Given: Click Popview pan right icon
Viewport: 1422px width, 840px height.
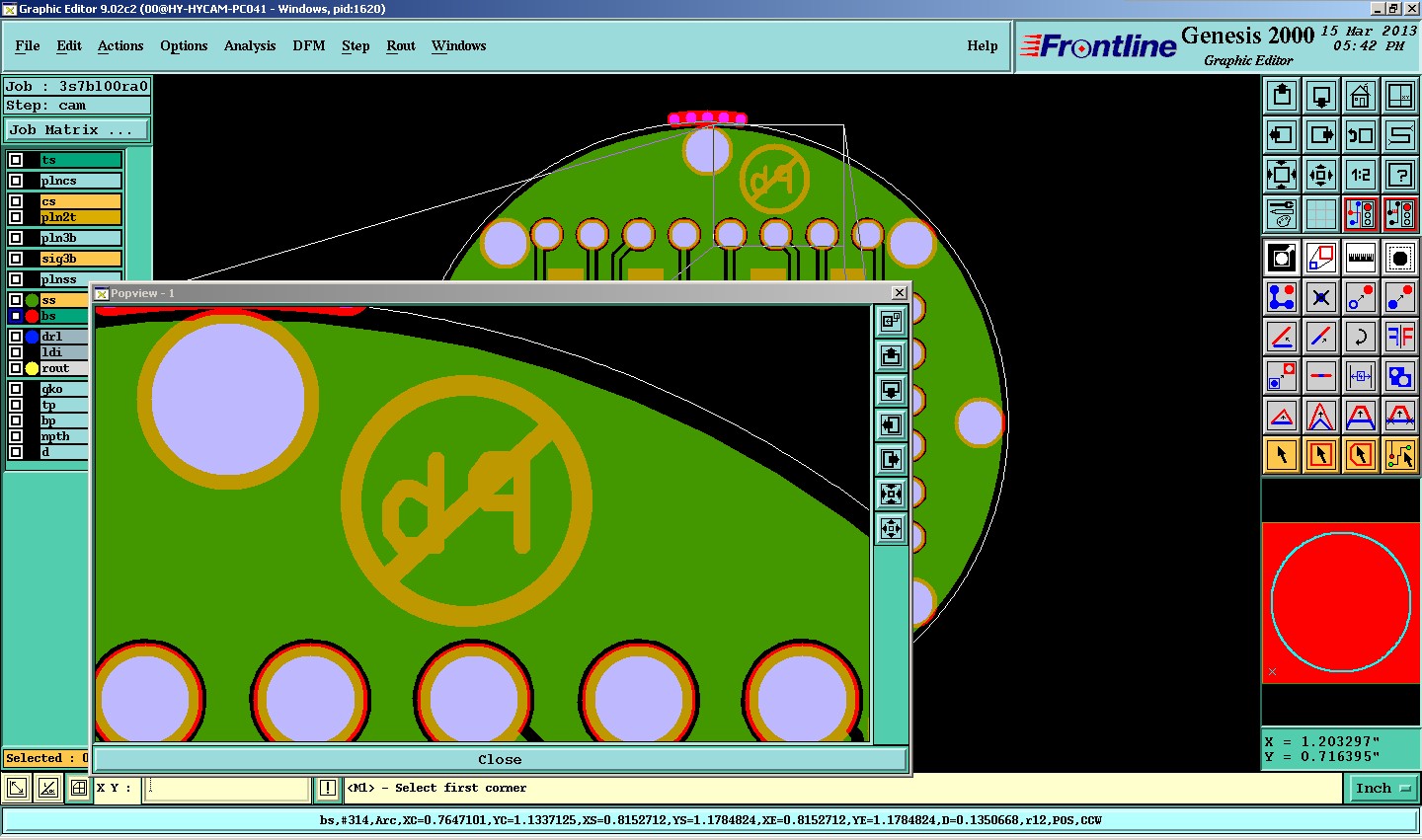Looking at the screenshot, I should (891, 459).
